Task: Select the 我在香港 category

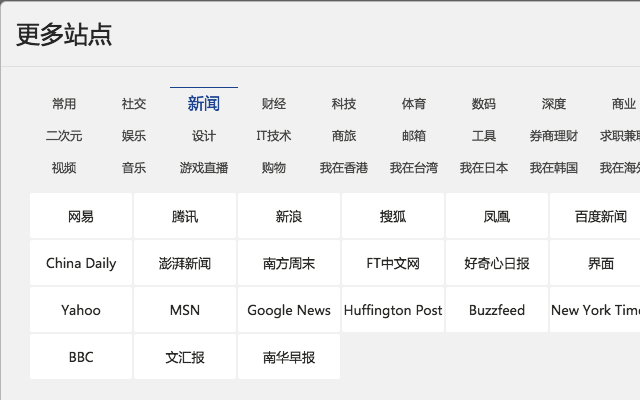Action: pyautogui.click(x=344, y=168)
